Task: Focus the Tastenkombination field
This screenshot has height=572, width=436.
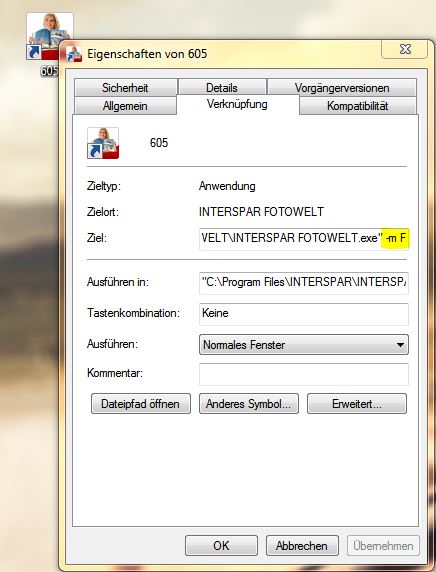Action: [304, 314]
